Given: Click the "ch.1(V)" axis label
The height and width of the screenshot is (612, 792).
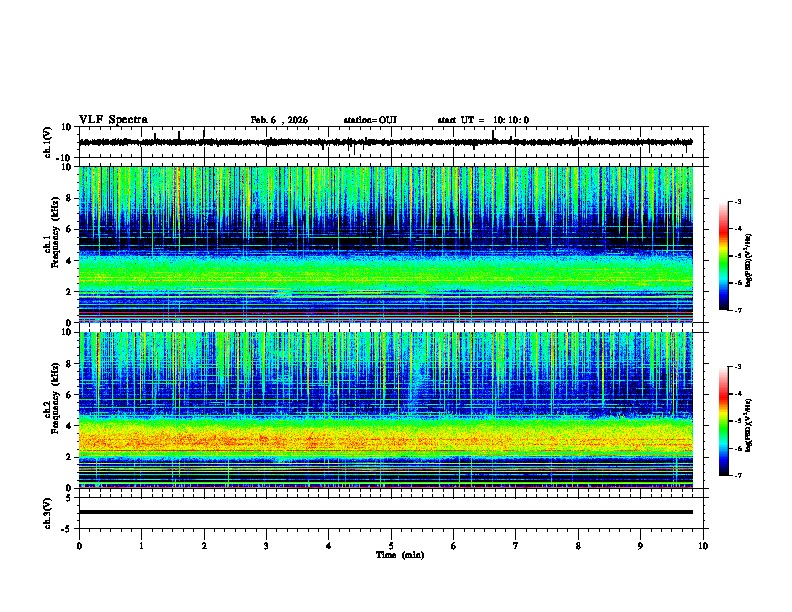Looking at the screenshot, I should (x=48, y=142).
